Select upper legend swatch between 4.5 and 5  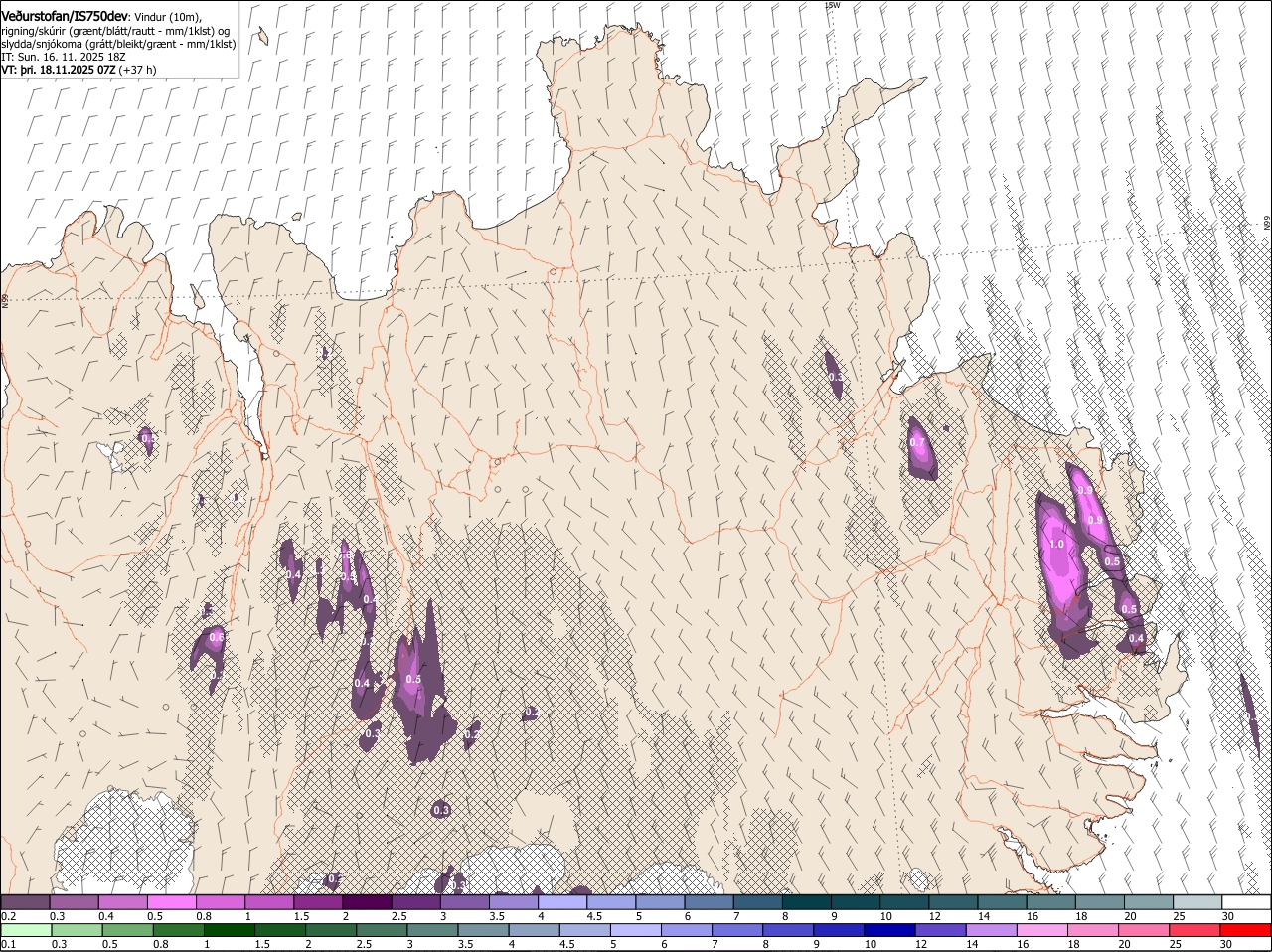point(610,902)
